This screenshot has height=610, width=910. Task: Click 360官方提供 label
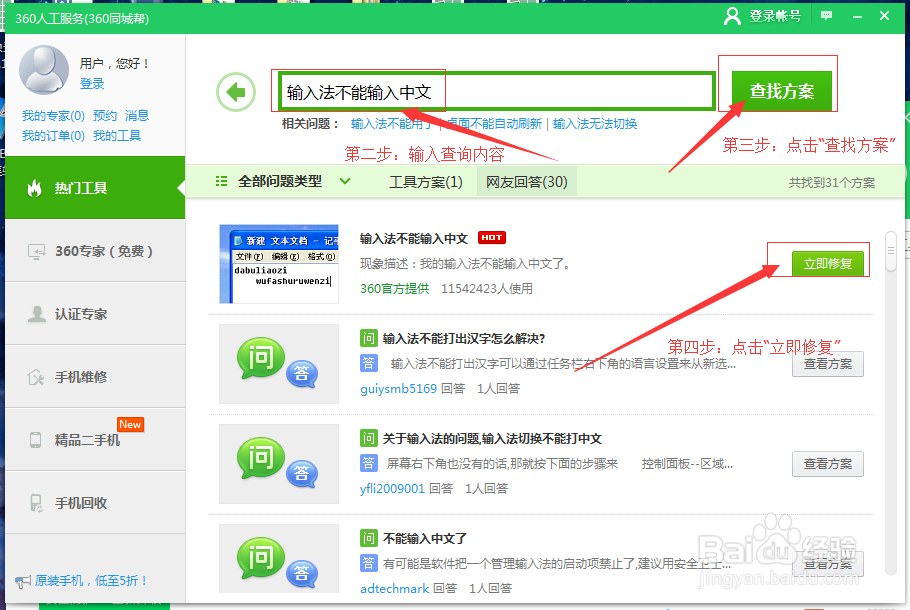tap(395, 288)
